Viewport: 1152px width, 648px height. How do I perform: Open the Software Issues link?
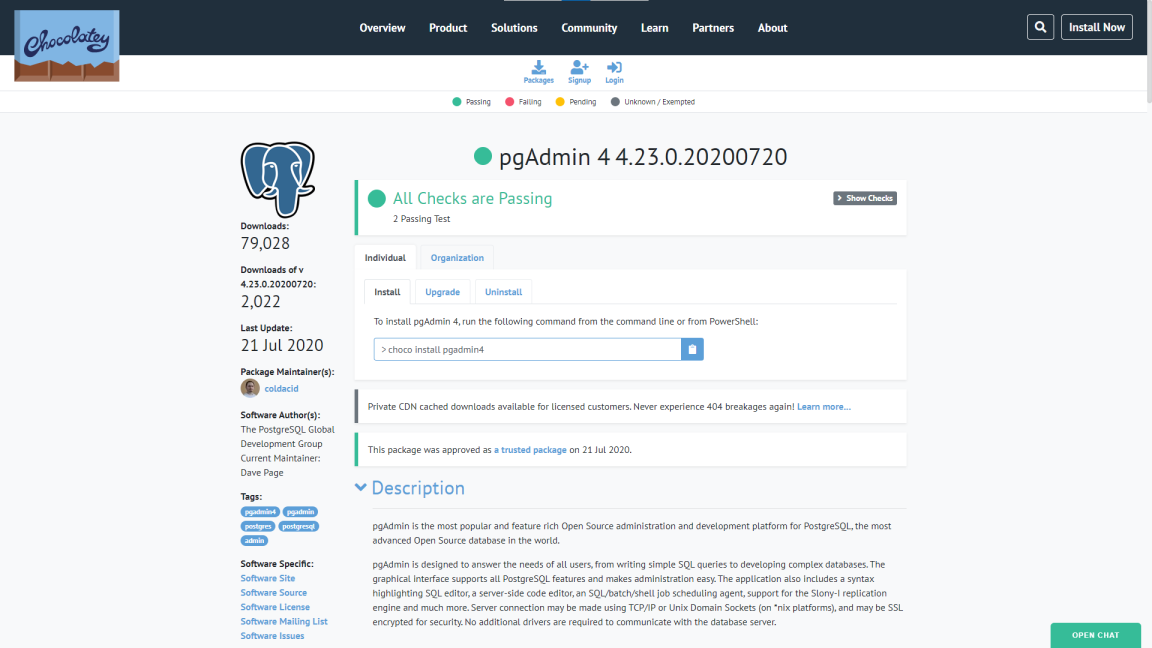272,636
